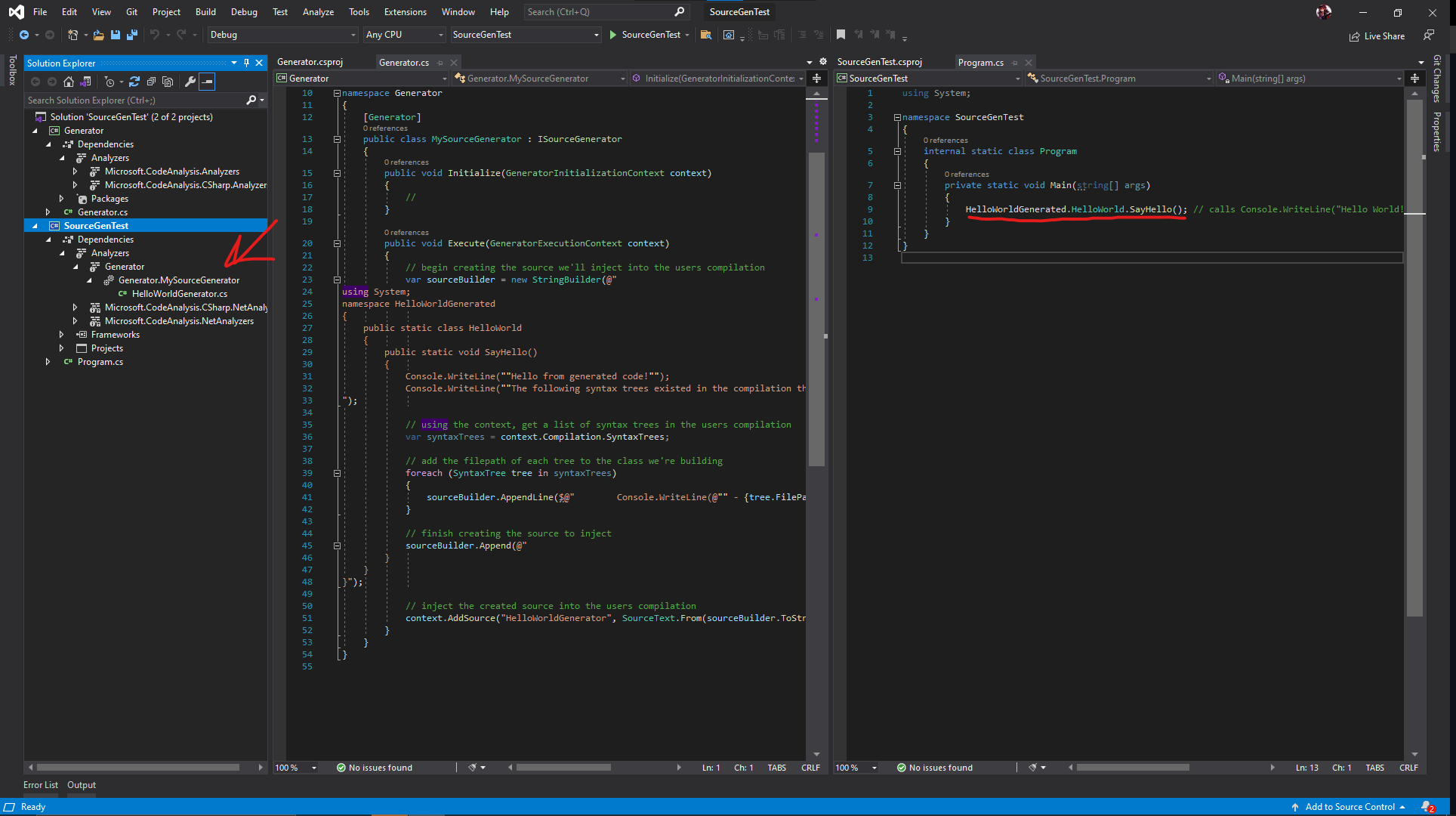Switch between solutions and folder views icon

85,82
